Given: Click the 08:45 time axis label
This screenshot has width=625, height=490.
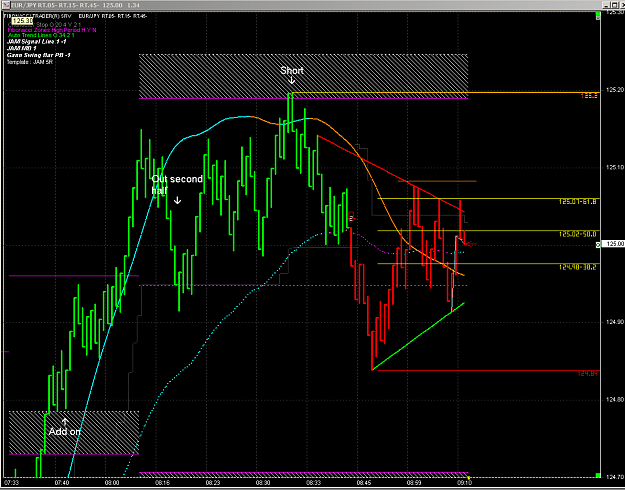Looking at the screenshot, I should 364,483.
